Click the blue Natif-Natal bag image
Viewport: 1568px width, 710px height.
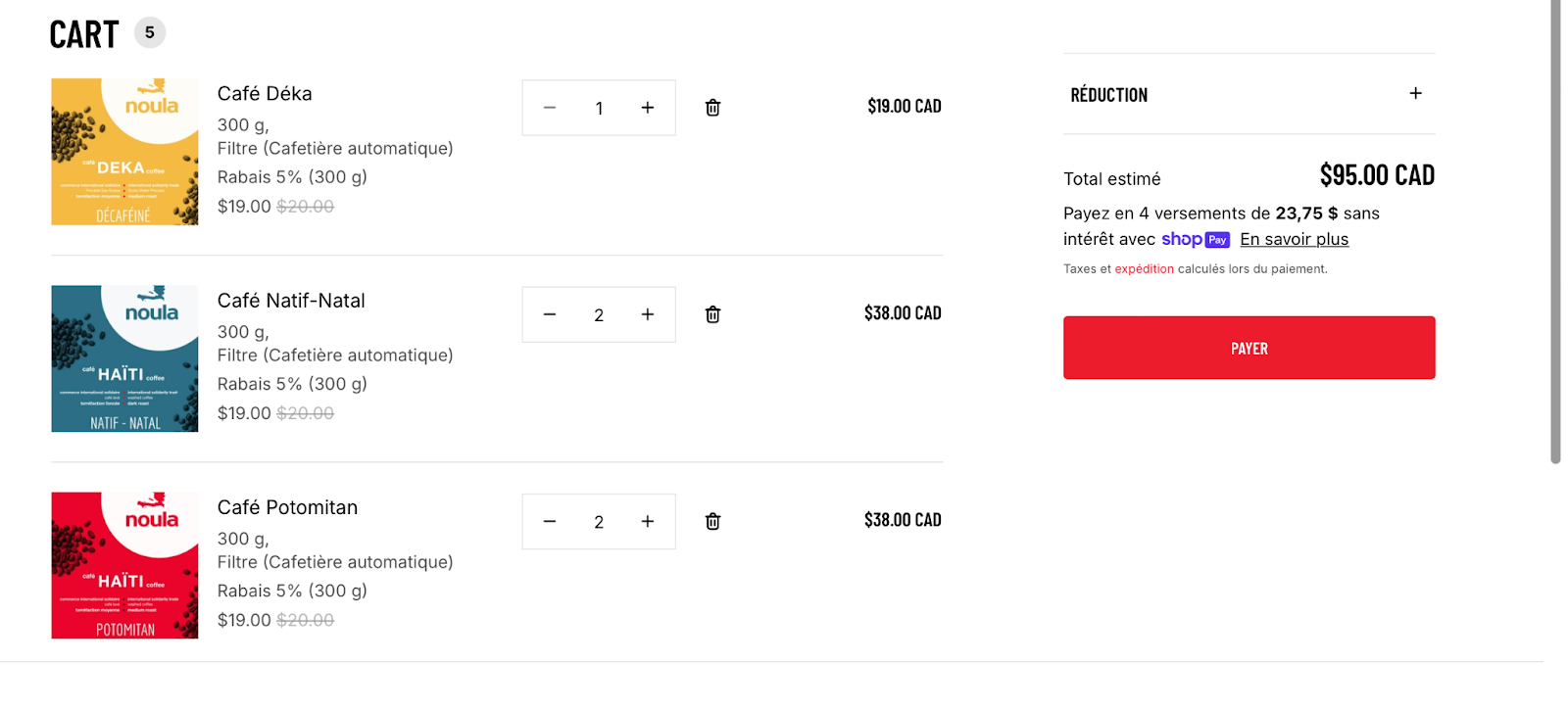[124, 358]
